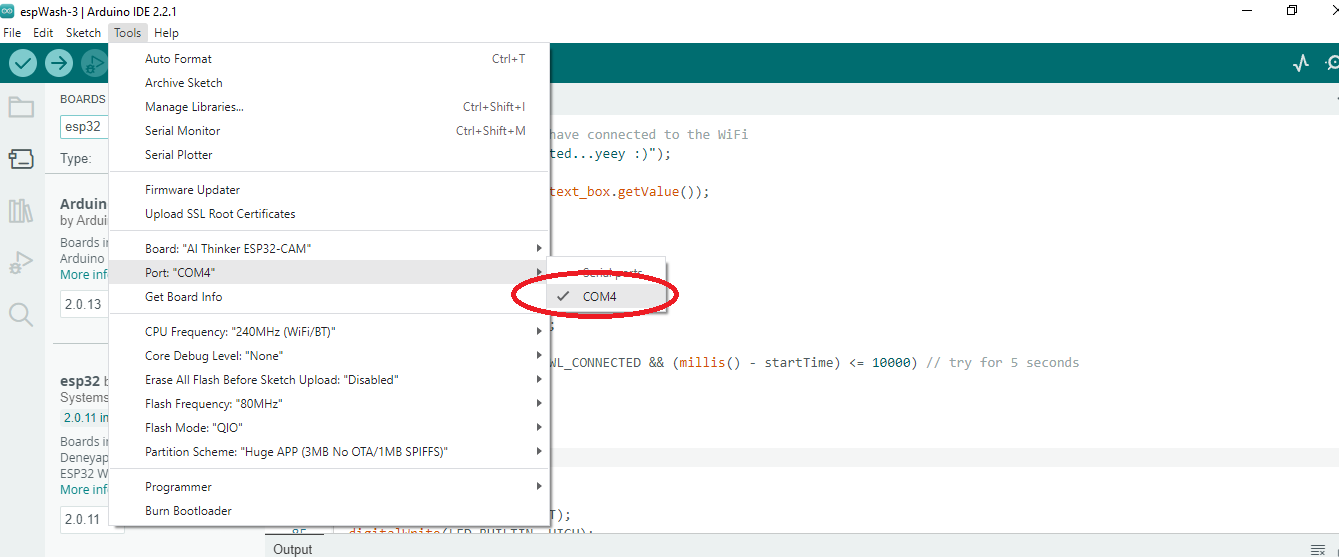The image size is (1339, 557).
Task: Click the esp32 boards search field
Action: click(x=84, y=127)
